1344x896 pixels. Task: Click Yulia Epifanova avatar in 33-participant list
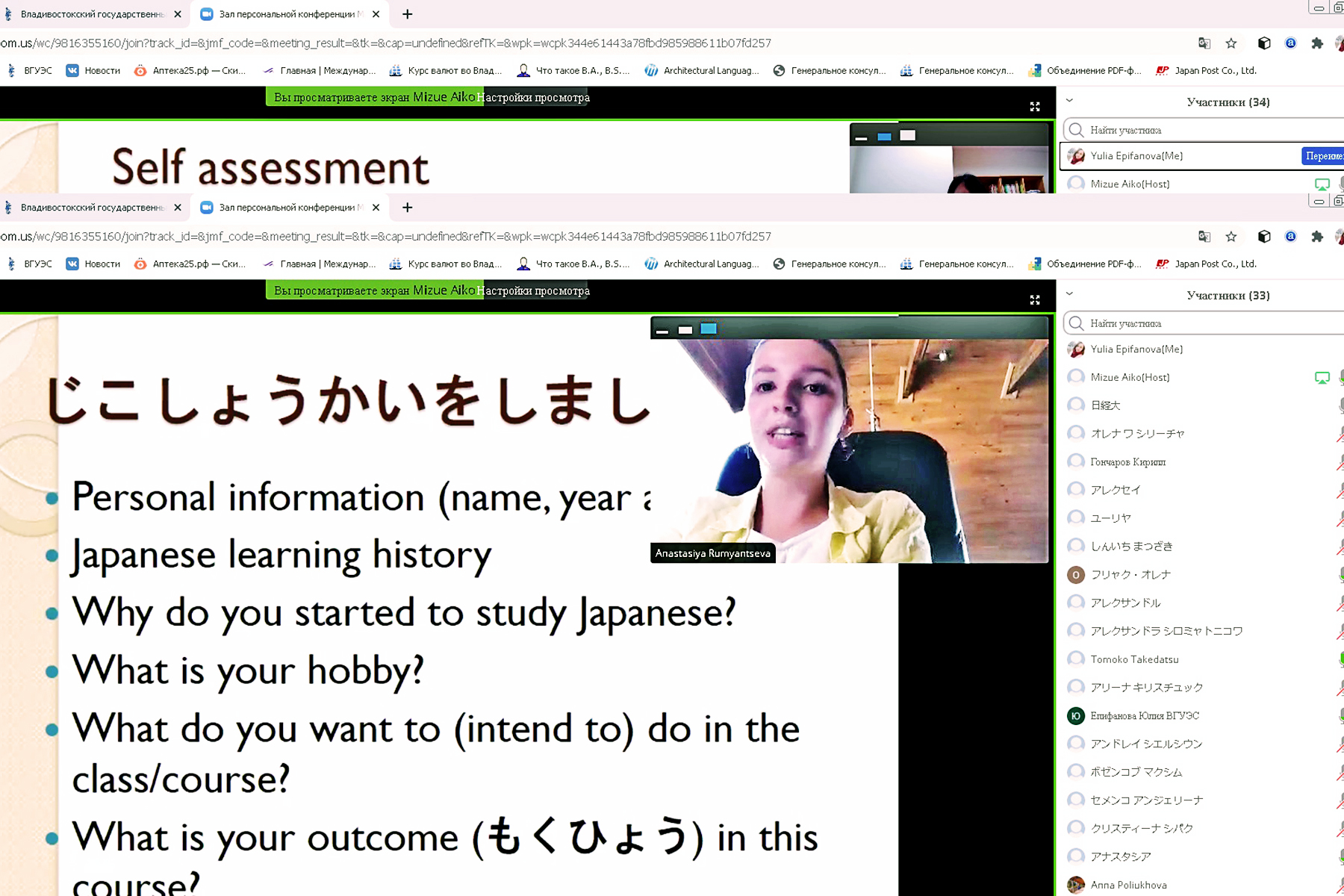pos(1076,349)
